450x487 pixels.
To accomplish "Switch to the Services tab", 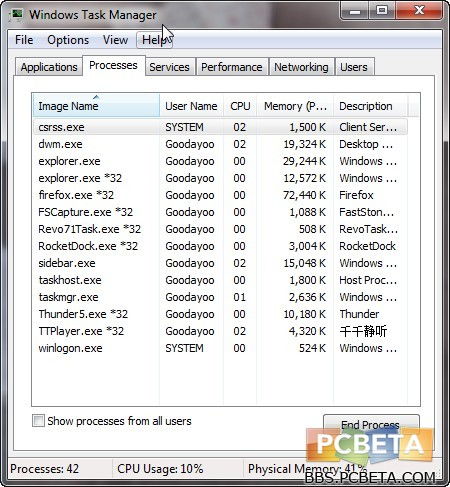I will pos(169,67).
